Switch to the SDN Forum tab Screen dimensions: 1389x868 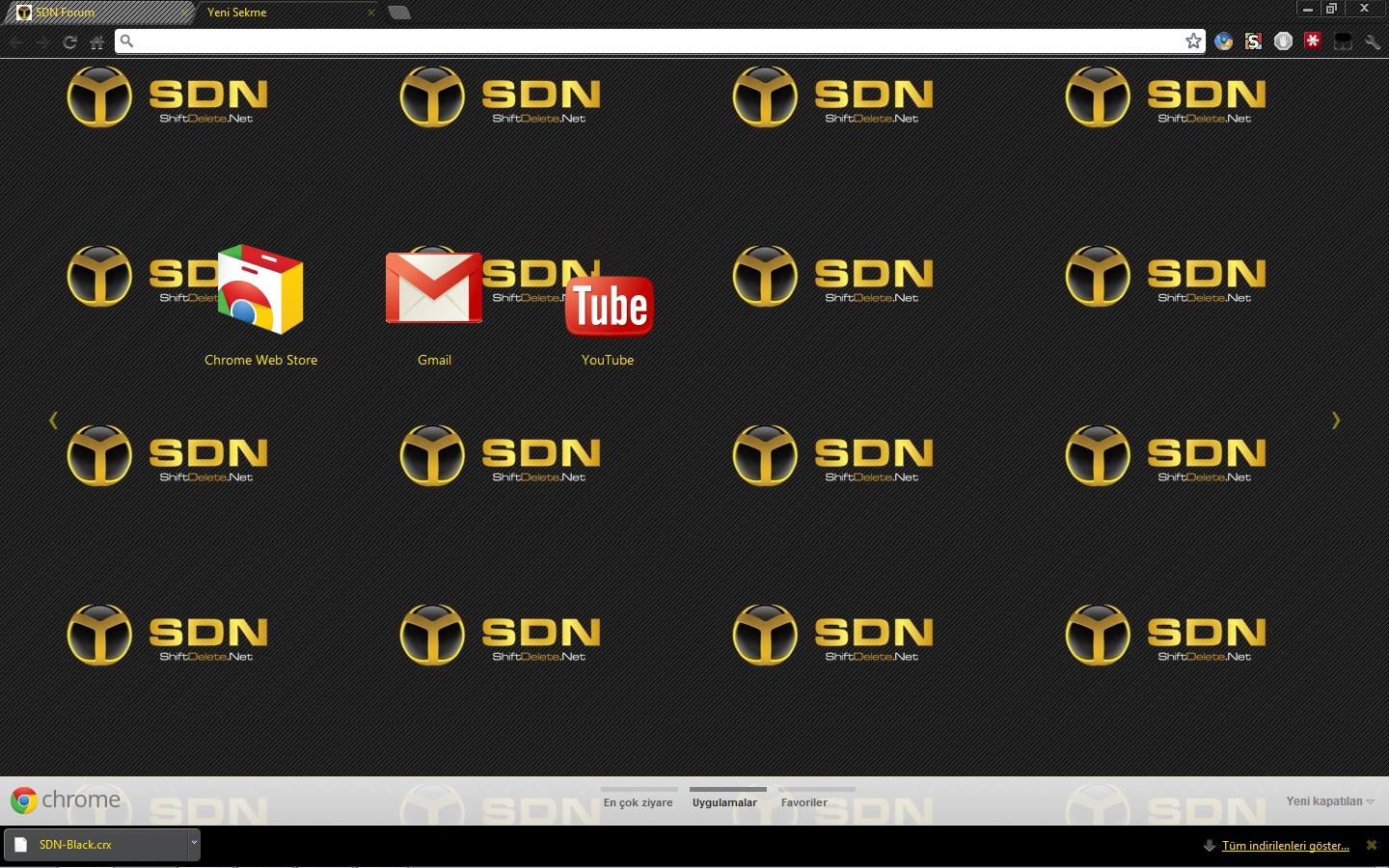pos(100,13)
